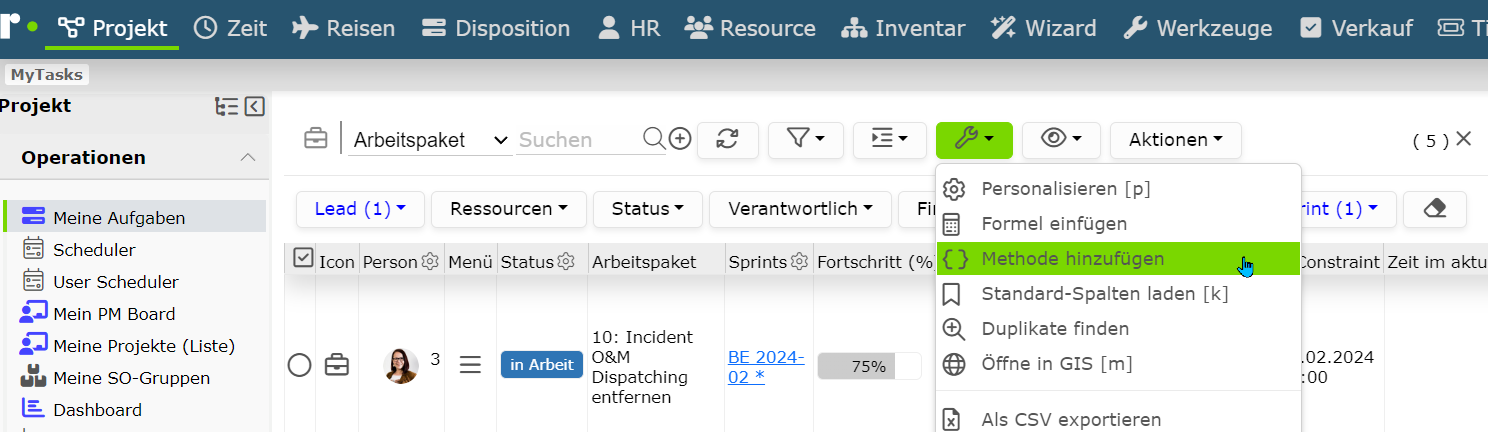Clear filters with eraser button
The height and width of the screenshot is (432, 1488).
[x=1435, y=209]
